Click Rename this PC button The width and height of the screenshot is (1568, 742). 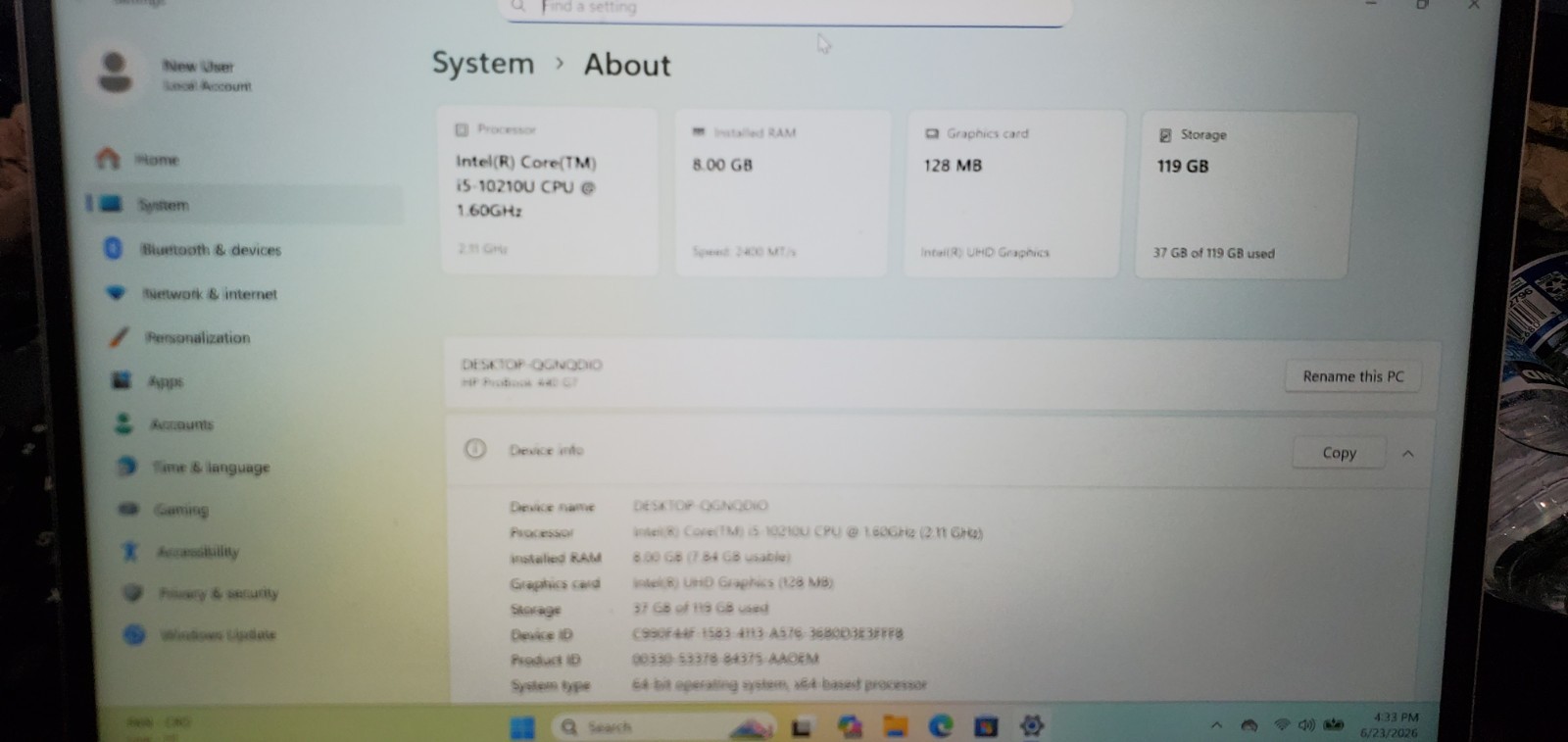point(1352,376)
